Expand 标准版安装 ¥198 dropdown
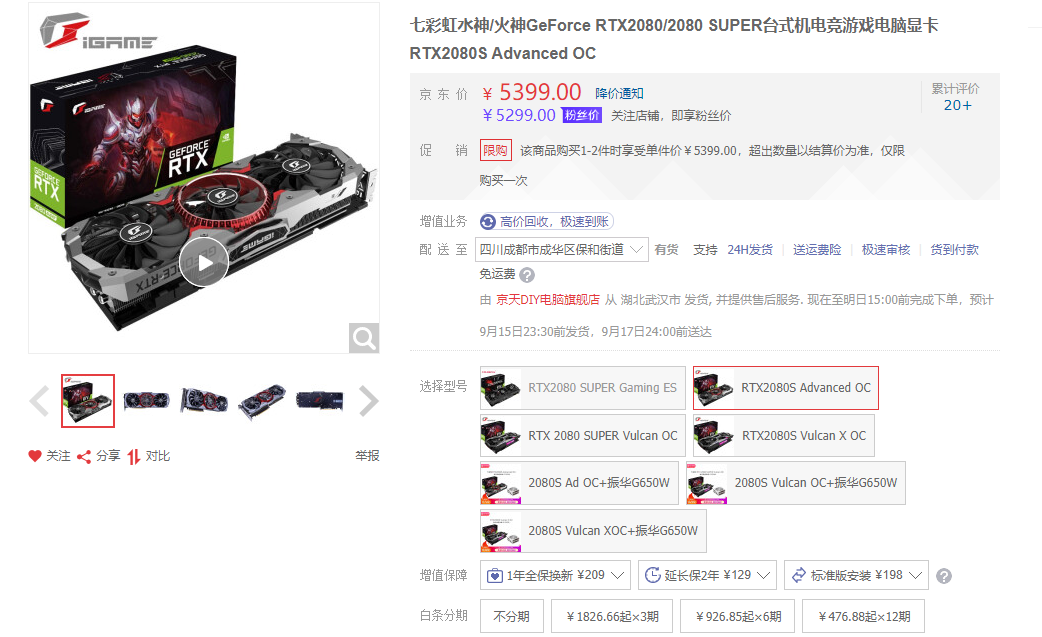Image resolution: width=1042 pixels, height=637 pixels. (857, 575)
